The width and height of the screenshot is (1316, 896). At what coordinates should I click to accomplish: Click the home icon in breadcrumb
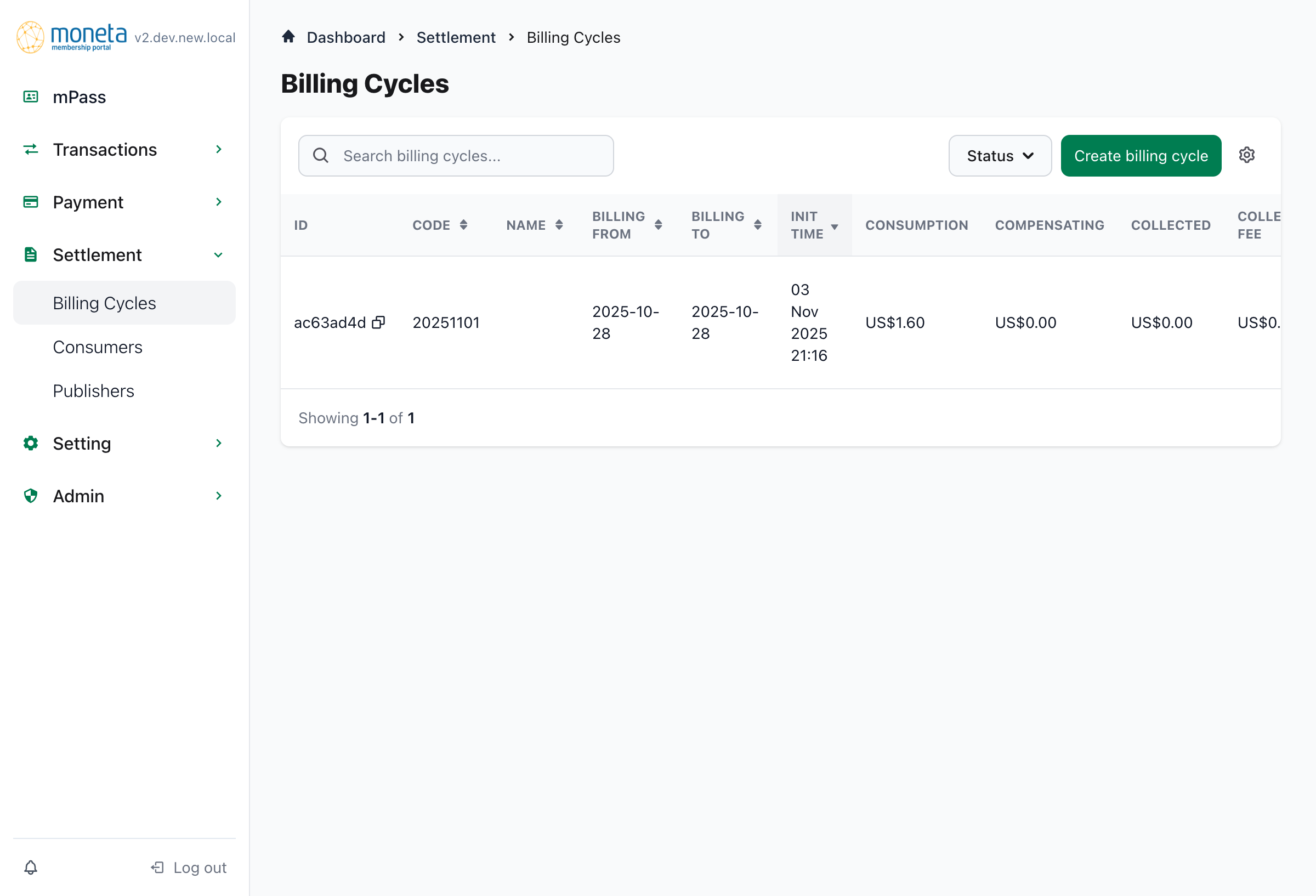pyautogui.click(x=288, y=37)
